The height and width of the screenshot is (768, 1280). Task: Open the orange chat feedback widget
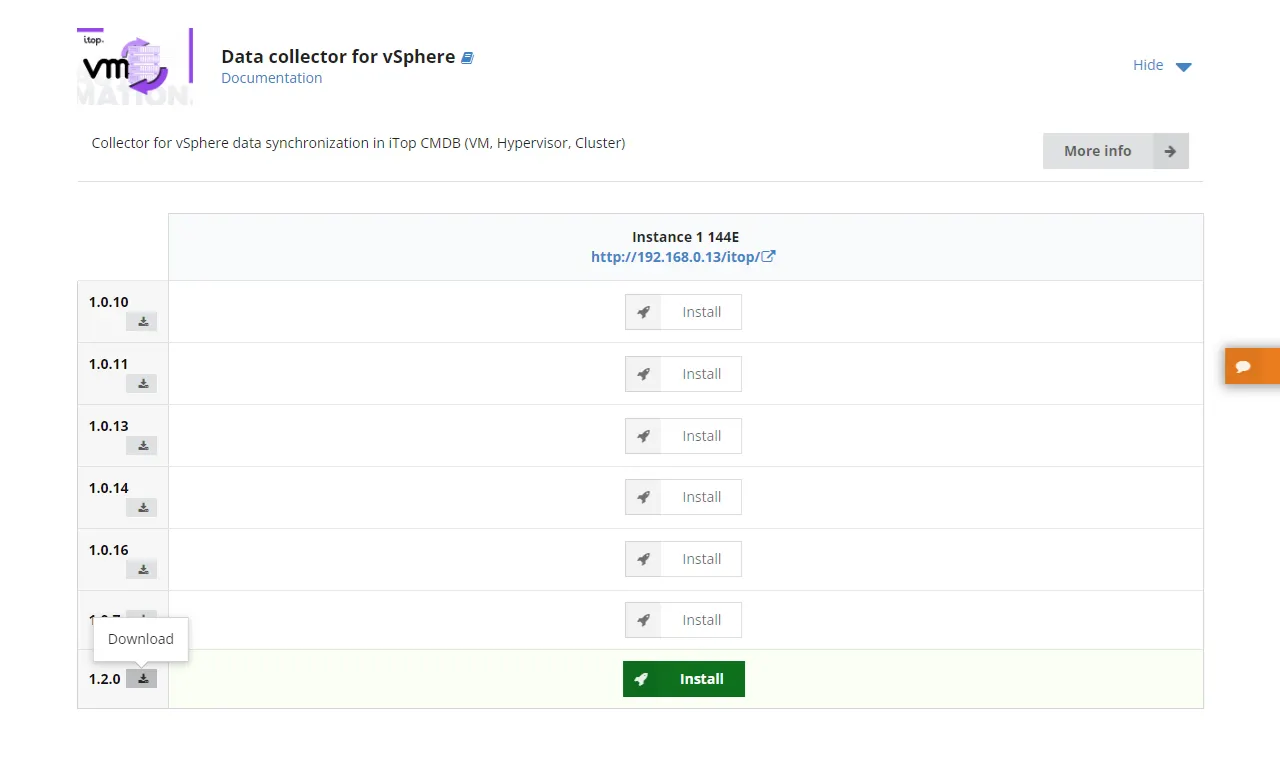click(1252, 366)
